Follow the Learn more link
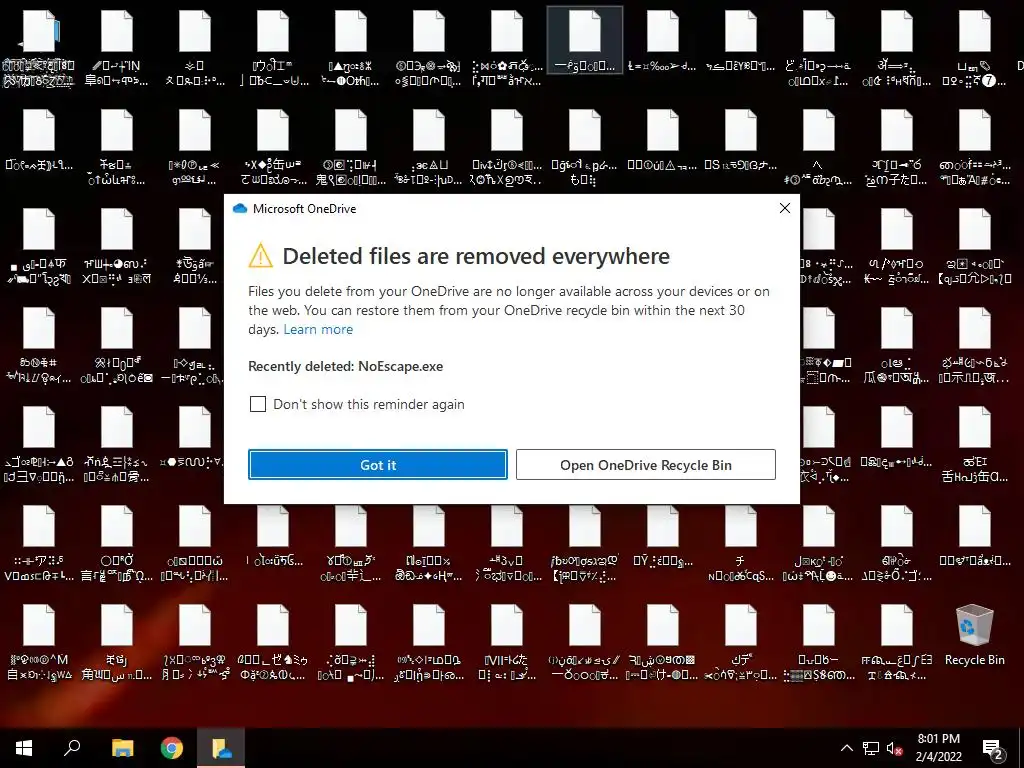 point(318,329)
